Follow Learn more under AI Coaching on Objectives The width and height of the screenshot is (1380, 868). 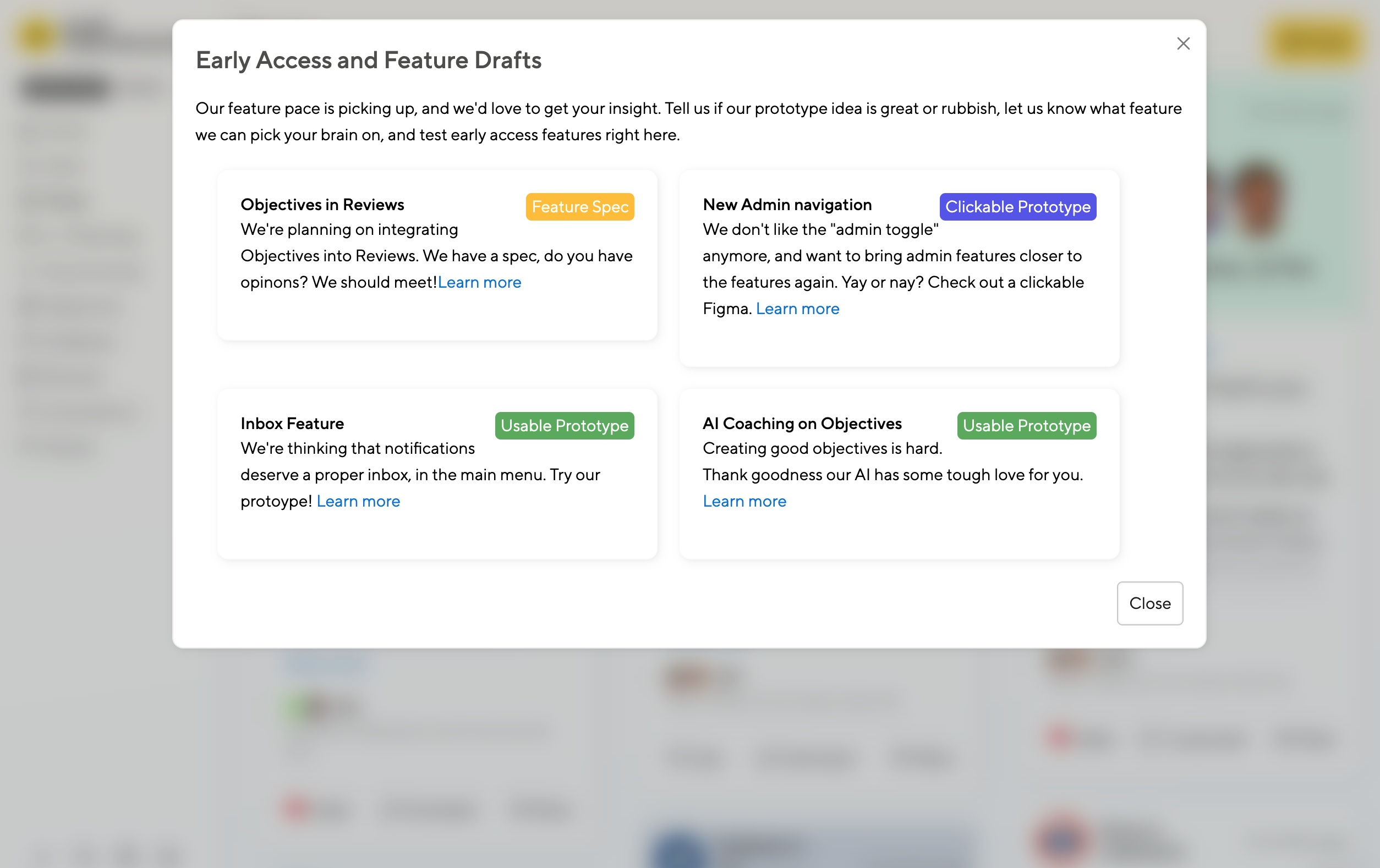coord(744,501)
